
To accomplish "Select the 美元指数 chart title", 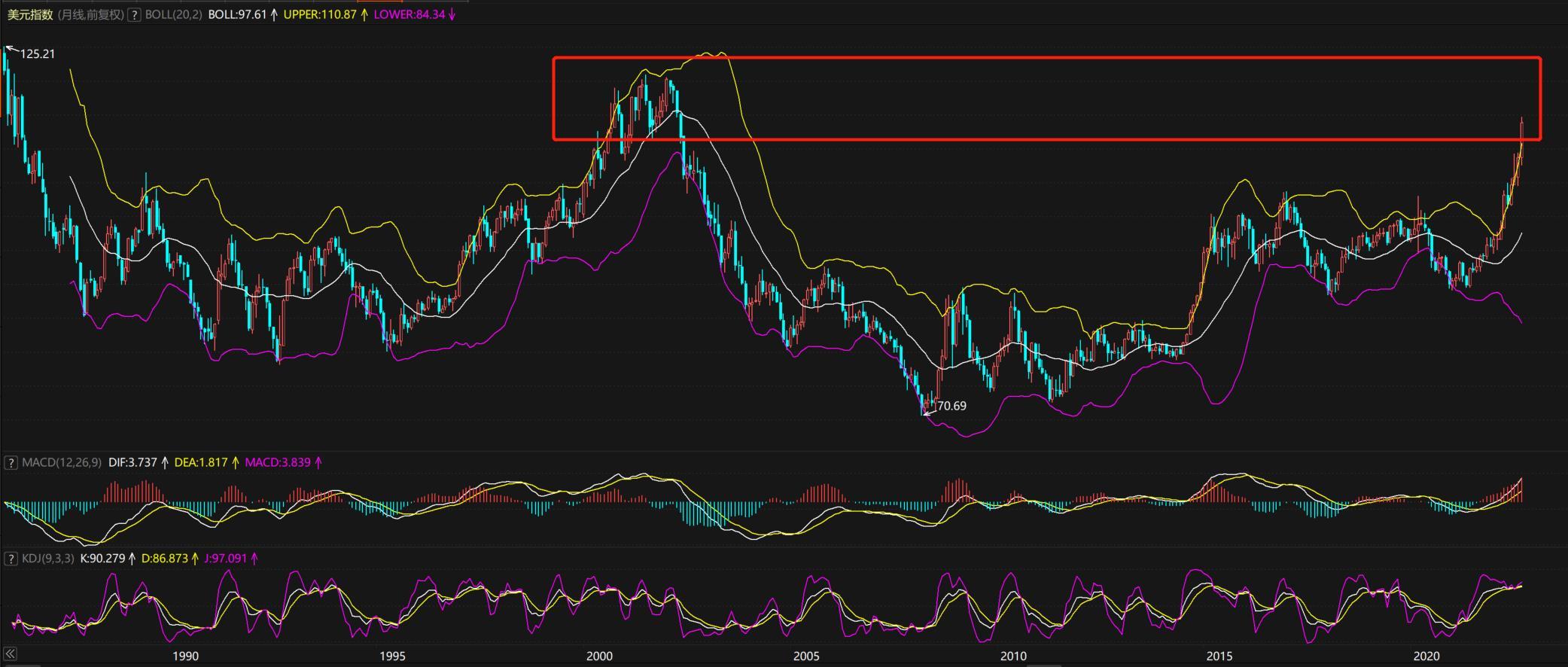I will pyautogui.click(x=30, y=14).
